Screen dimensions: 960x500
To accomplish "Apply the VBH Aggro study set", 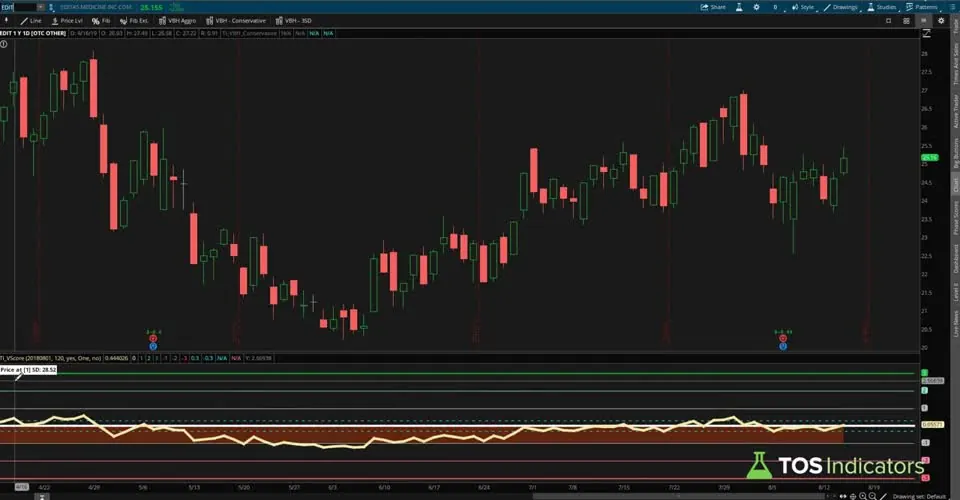I will pos(177,20).
